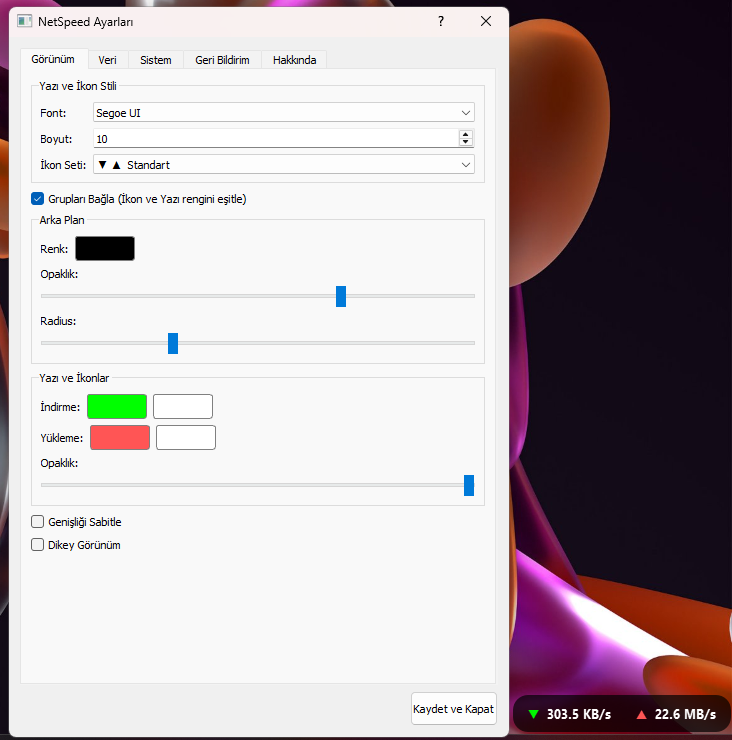Open the Sistem tab
This screenshot has height=740, width=732.
click(x=156, y=60)
